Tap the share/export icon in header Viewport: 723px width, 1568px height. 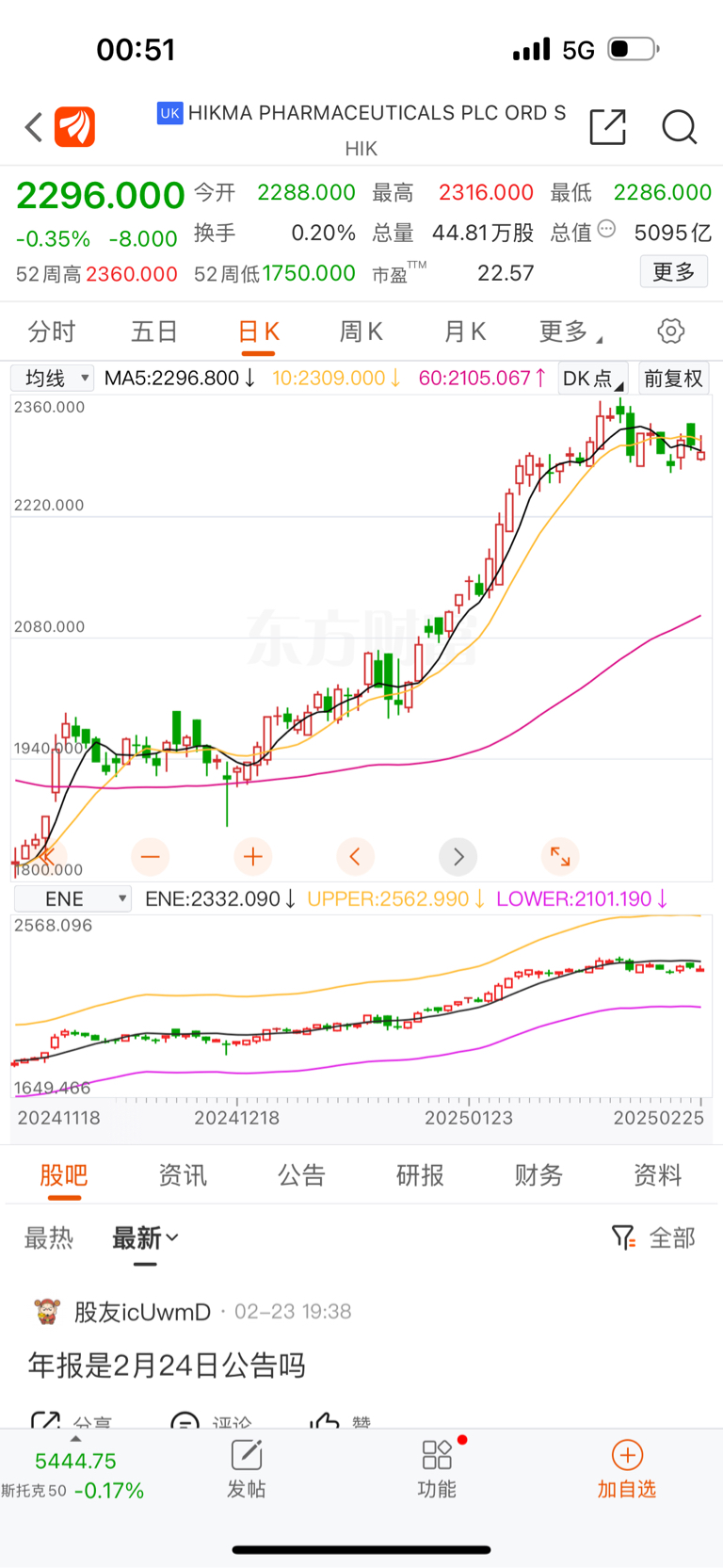click(x=607, y=126)
